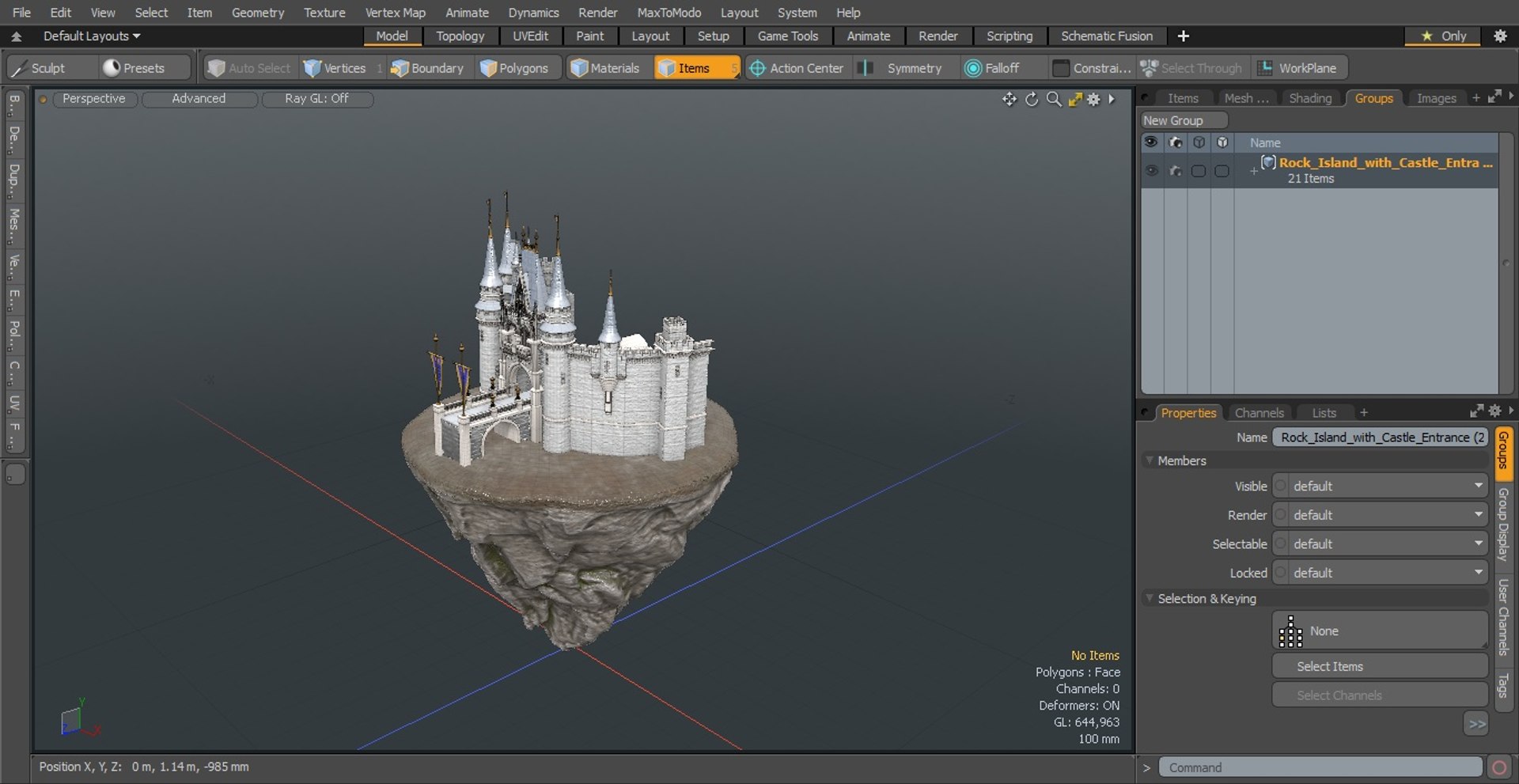This screenshot has width=1519, height=784.
Task: Open Presets browser
Action: tap(144, 68)
